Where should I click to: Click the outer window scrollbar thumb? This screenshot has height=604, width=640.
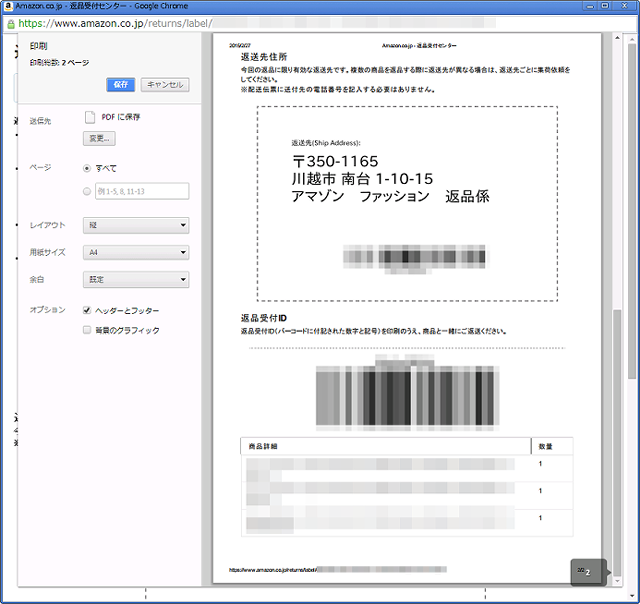(632, 211)
